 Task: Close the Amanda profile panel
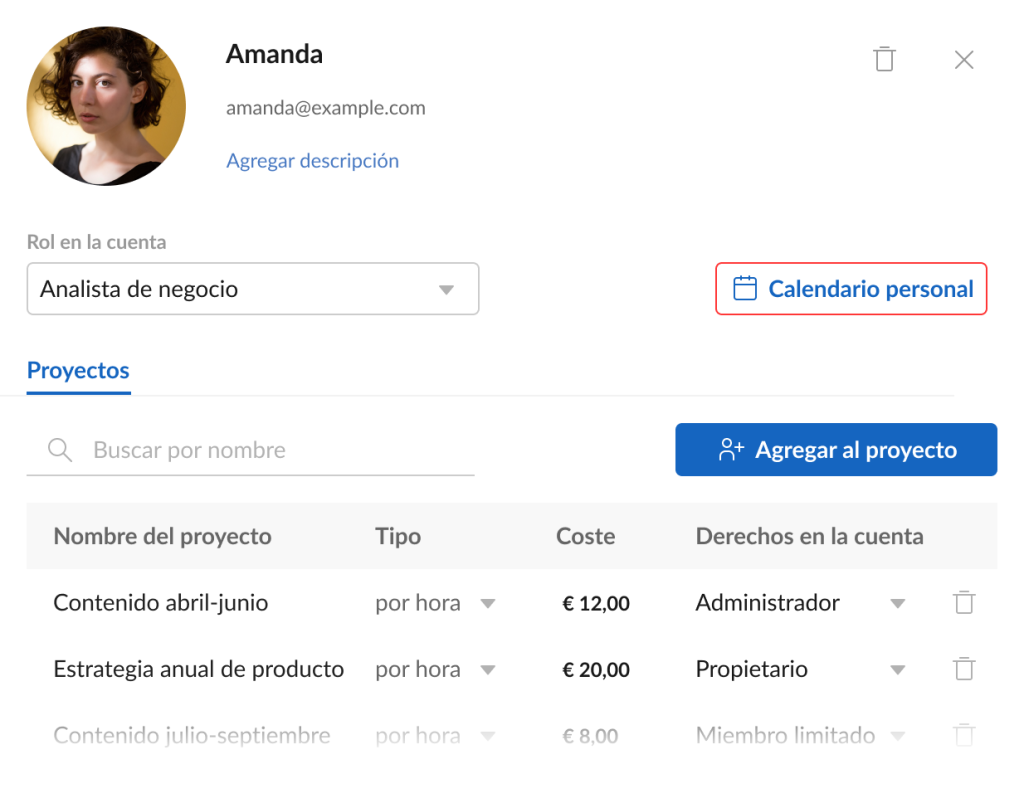pyautogui.click(x=964, y=59)
